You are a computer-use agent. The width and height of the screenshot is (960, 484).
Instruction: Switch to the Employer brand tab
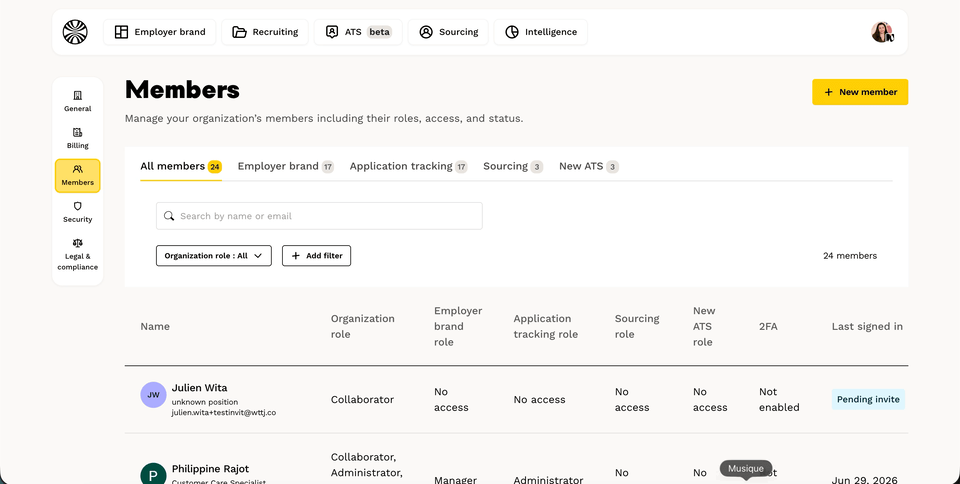coord(285,166)
